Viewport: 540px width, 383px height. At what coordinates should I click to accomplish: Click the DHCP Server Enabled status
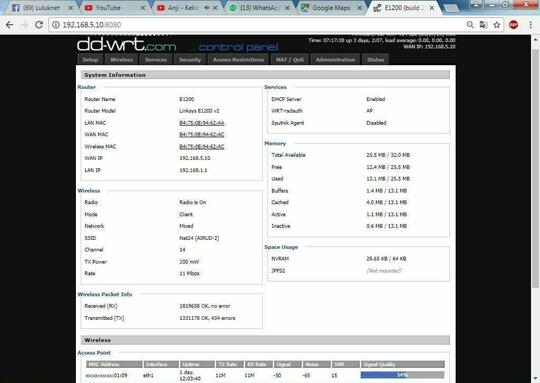tap(375, 99)
